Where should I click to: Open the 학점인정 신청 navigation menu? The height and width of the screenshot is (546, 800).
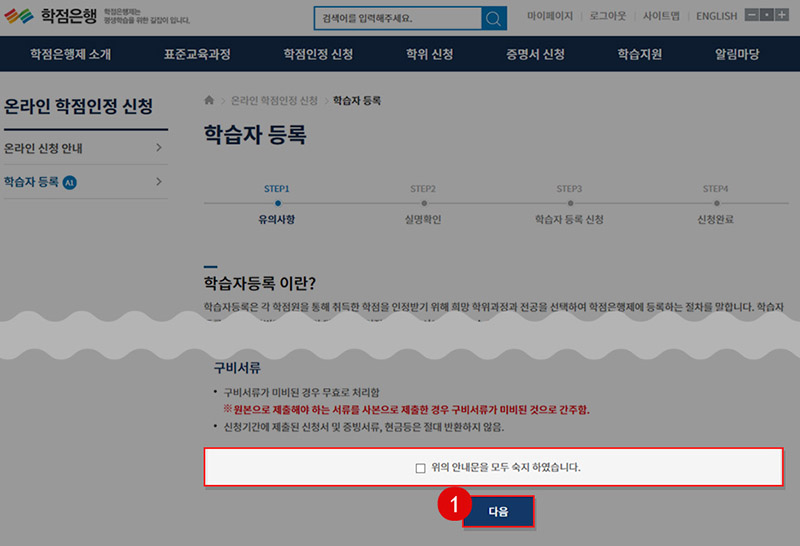[318, 54]
